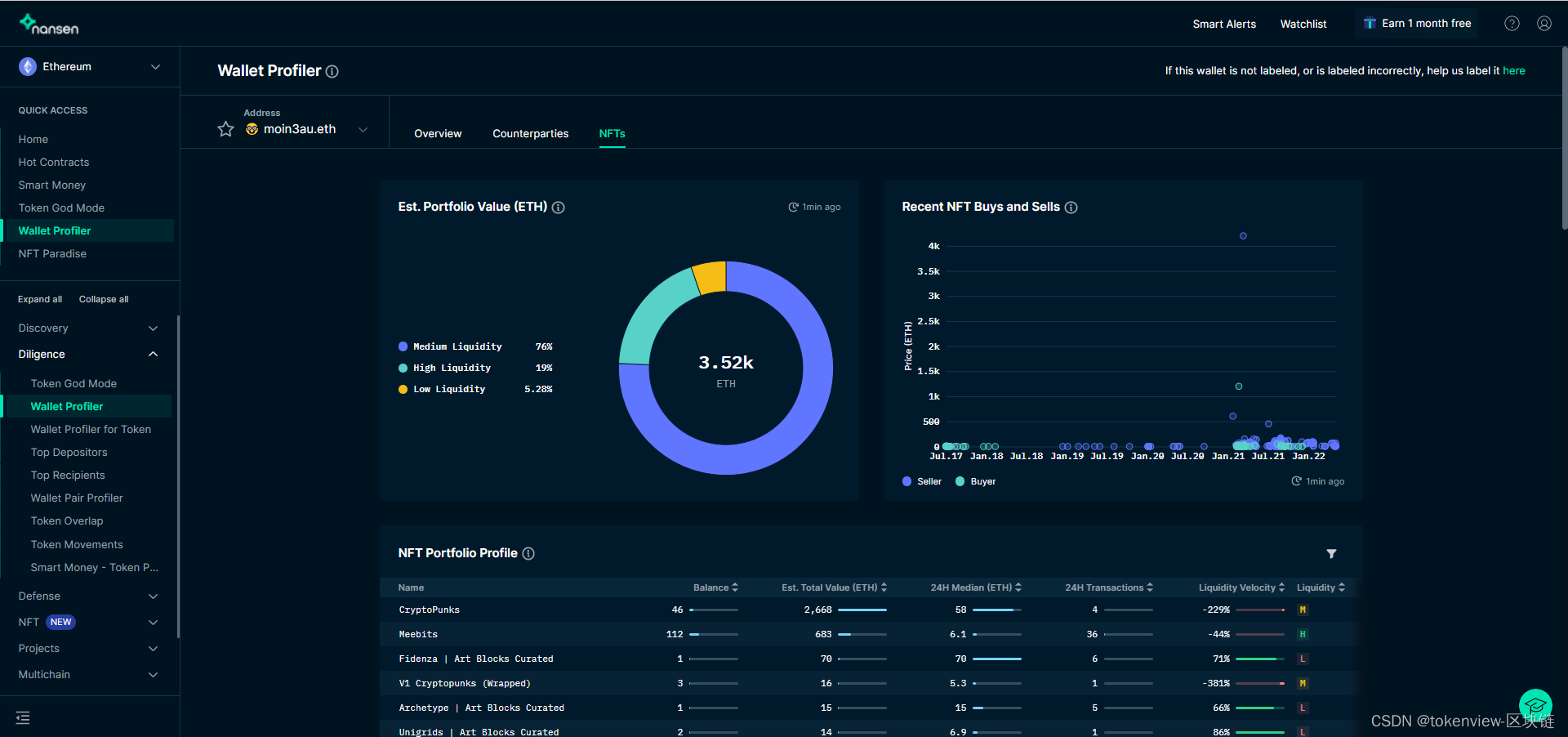Click the page vertical scrollbar

1564,139
